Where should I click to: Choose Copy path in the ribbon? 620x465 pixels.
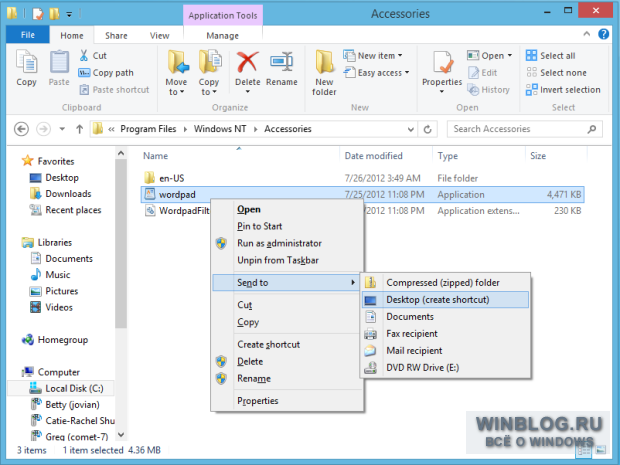[106, 73]
